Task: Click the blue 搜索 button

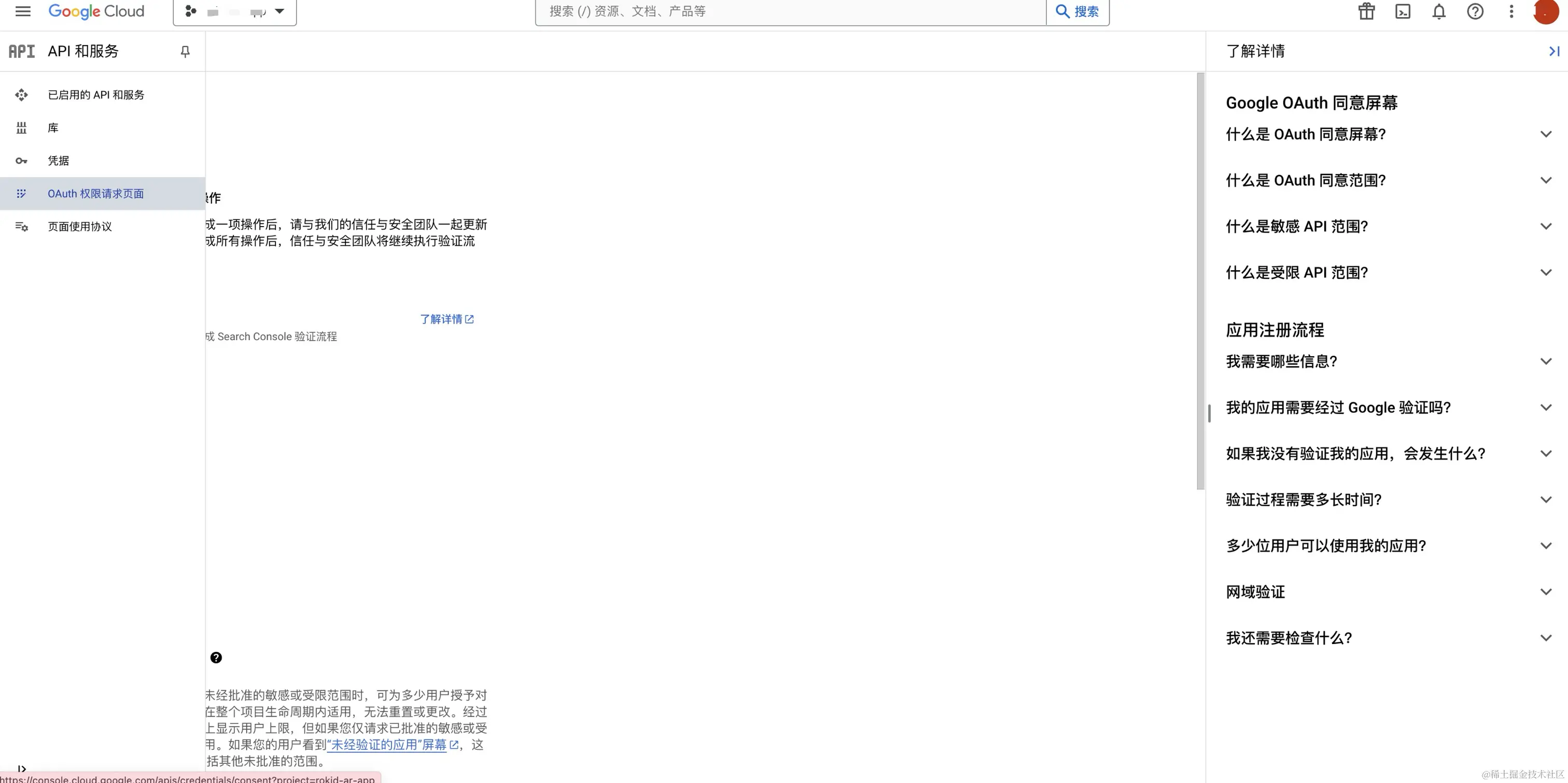Action: pyautogui.click(x=1077, y=11)
